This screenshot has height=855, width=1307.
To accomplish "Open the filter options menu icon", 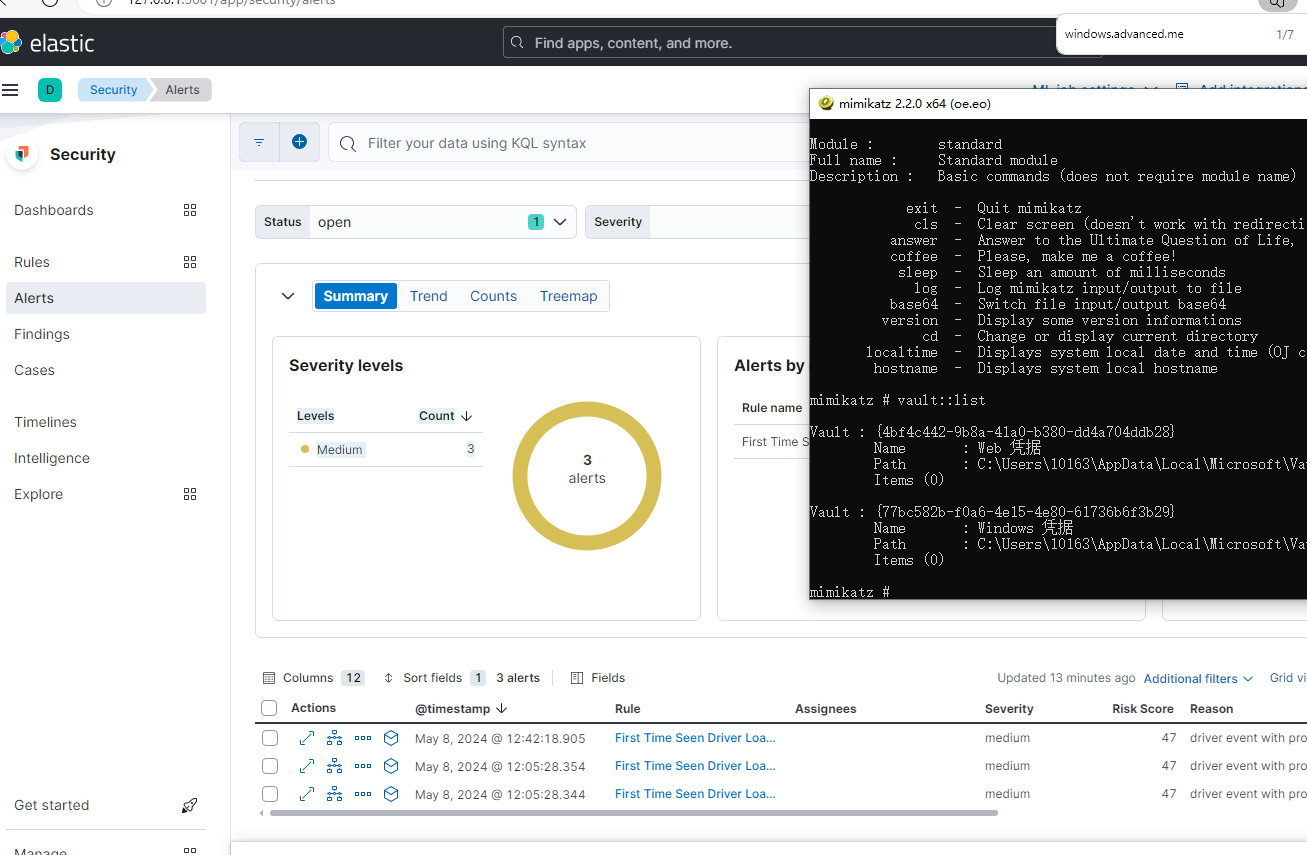I will pos(259,142).
